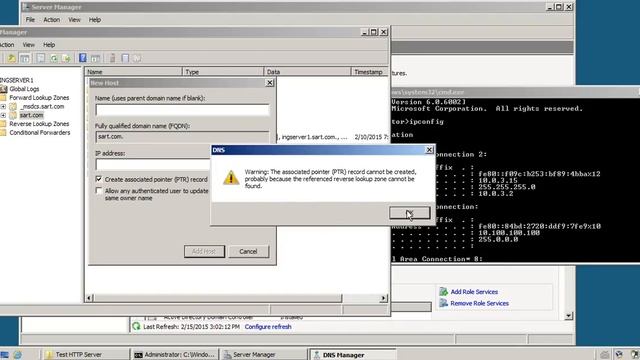Click the show/hide console tree toolbar icon
The image size is (640, 360).
(x=25, y=58)
